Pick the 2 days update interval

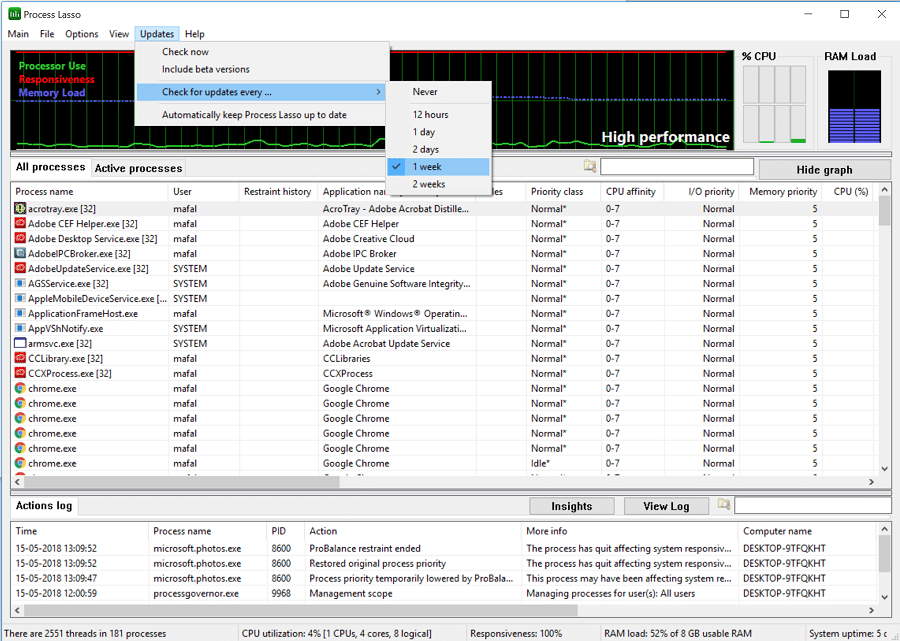pos(439,149)
